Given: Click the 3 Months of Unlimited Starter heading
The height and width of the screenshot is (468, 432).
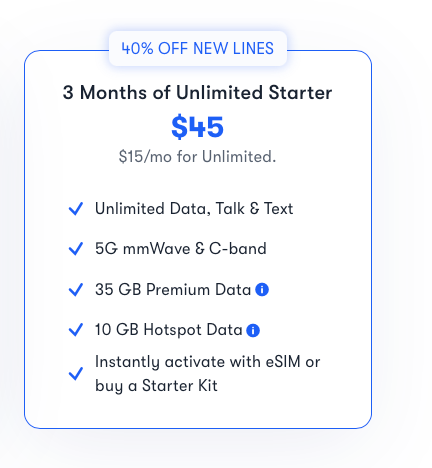Looking at the screenshot, I should 197,92.
